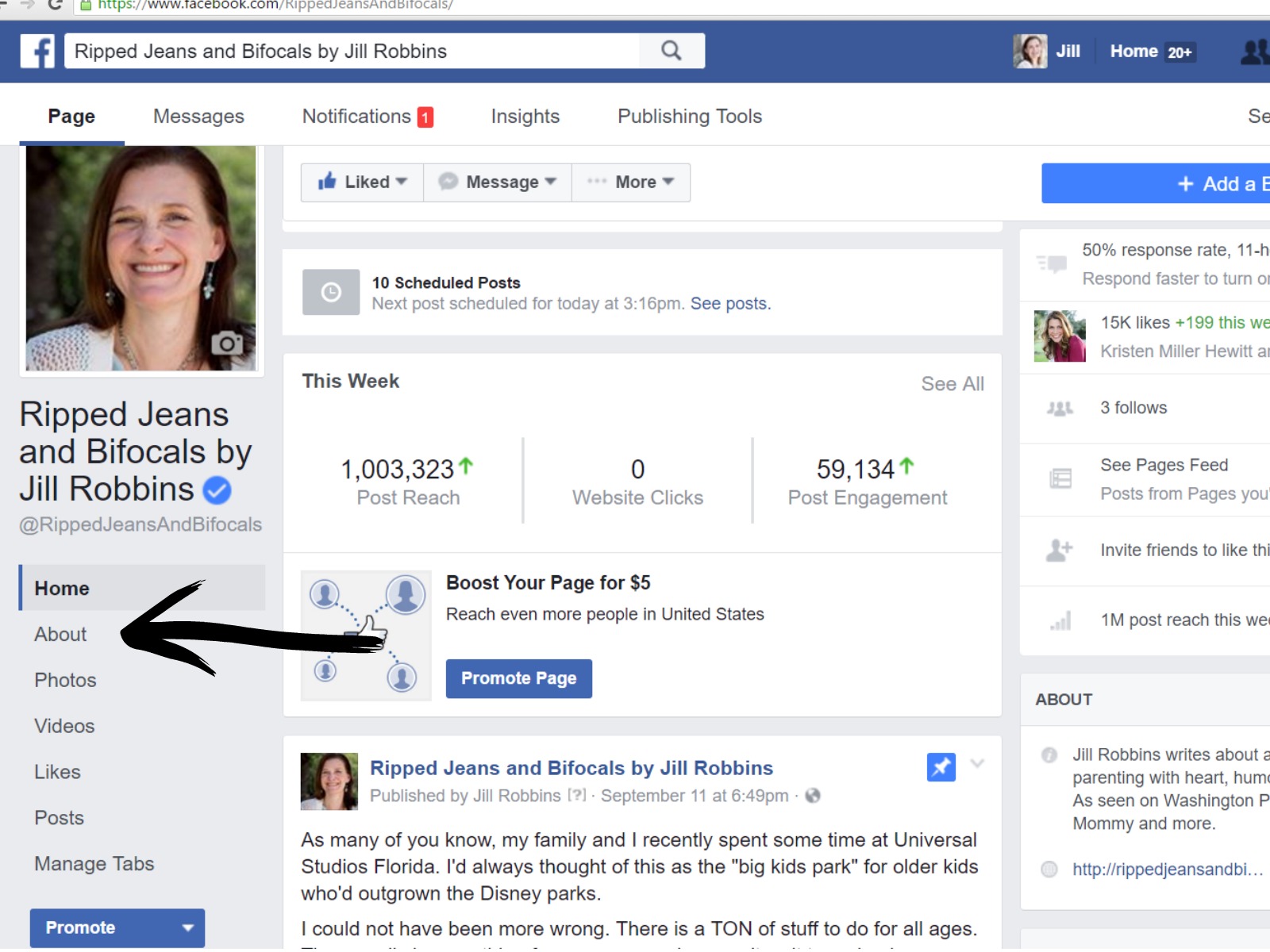Screen dimensions: 1270x952
Task: Click the Pages Feed list icon
Action: (x=1060, y=478)
